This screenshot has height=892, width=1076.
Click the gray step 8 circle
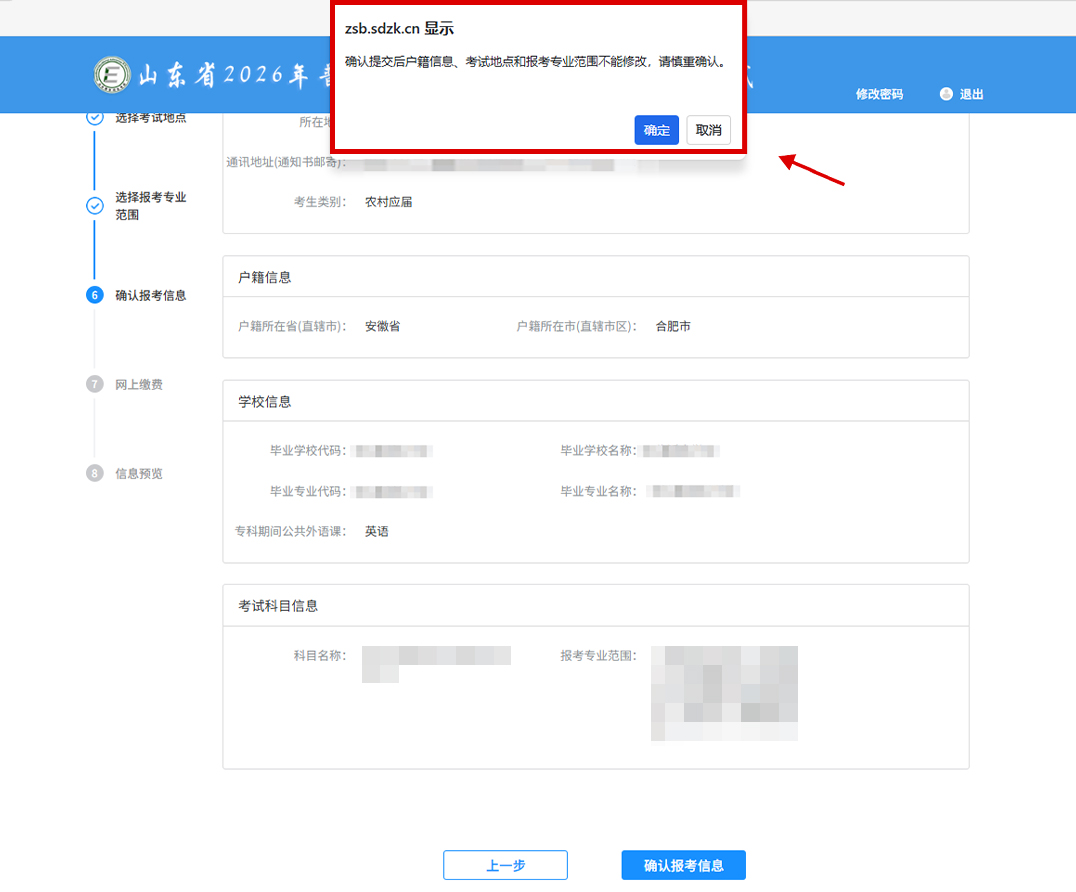click(95, 473)
